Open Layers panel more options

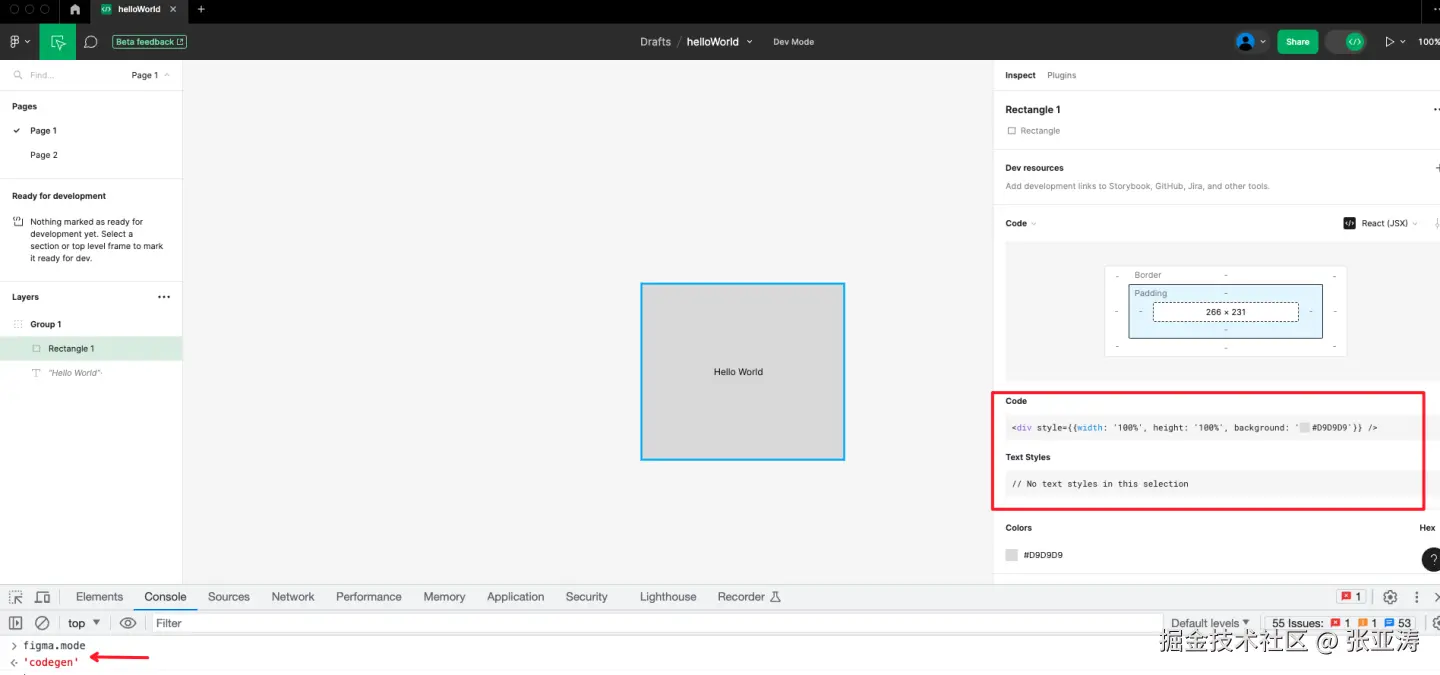(164, 297)
